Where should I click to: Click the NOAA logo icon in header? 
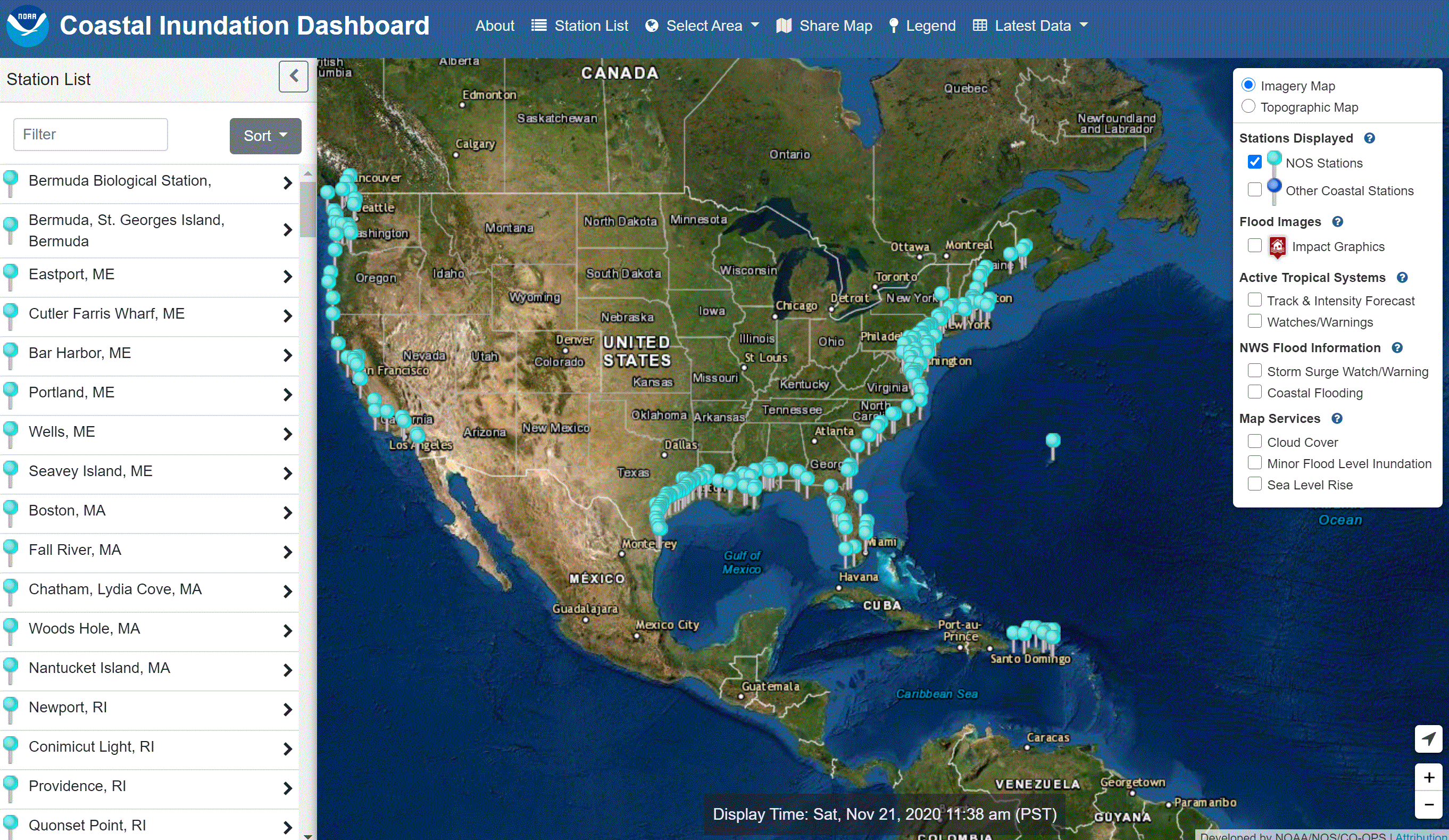[28, 25]
